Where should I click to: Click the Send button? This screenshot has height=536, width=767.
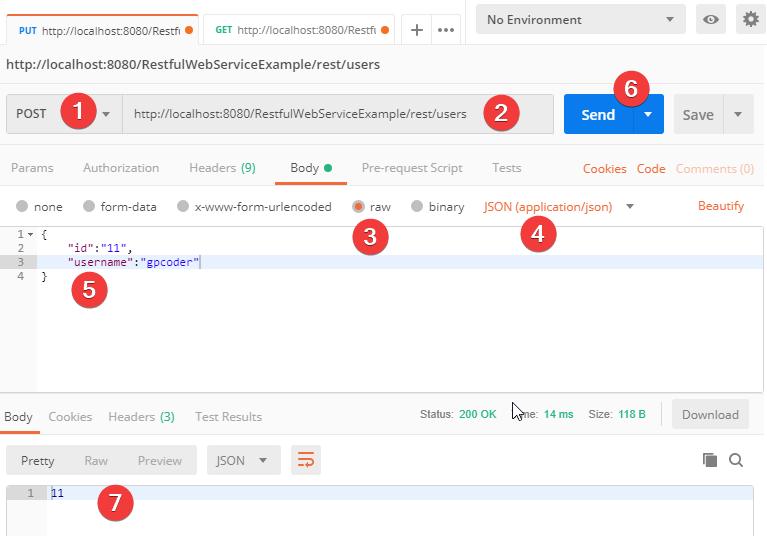(x=598, y=114)
